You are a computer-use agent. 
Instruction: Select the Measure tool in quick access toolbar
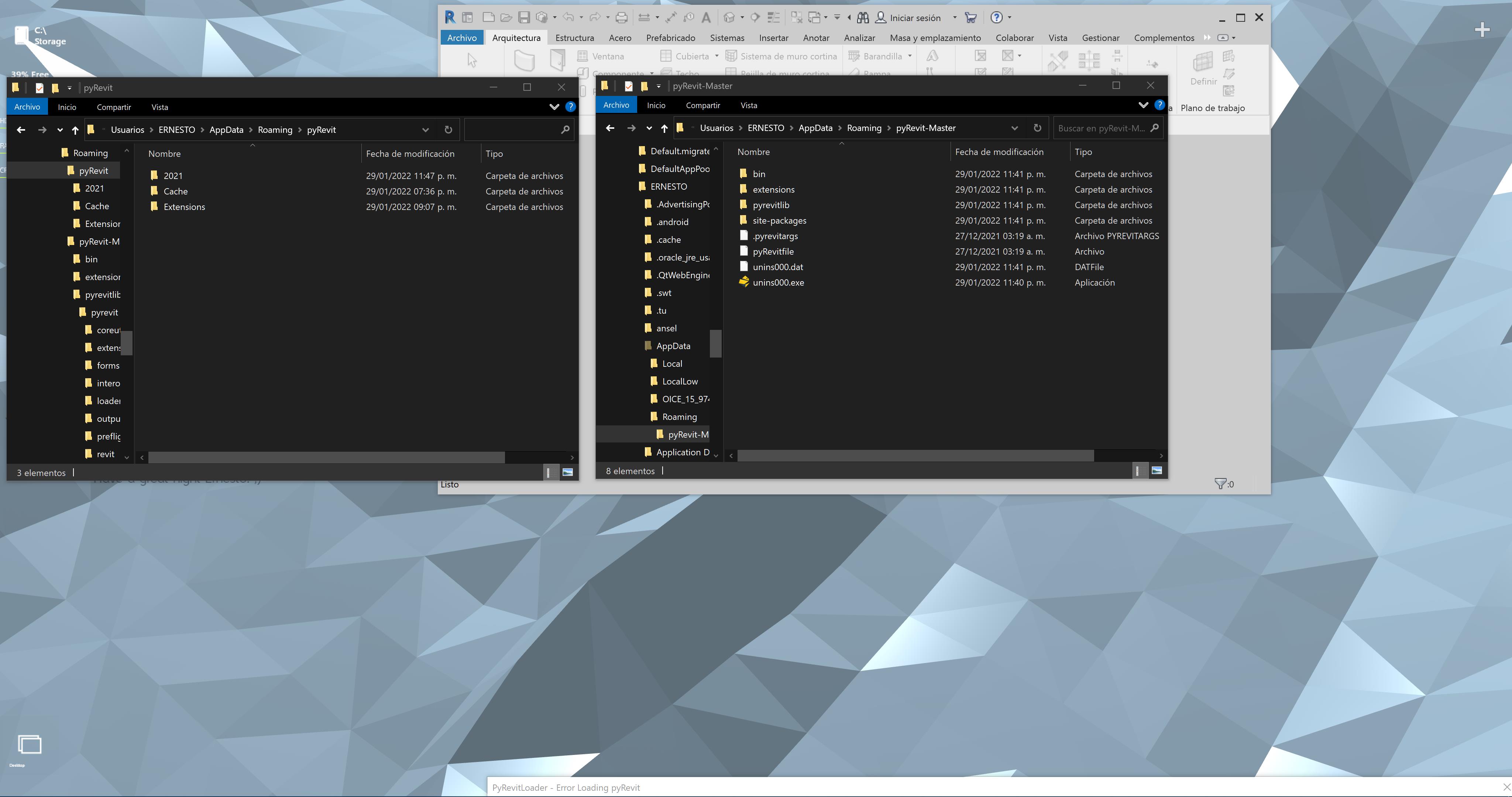(644, 18)
